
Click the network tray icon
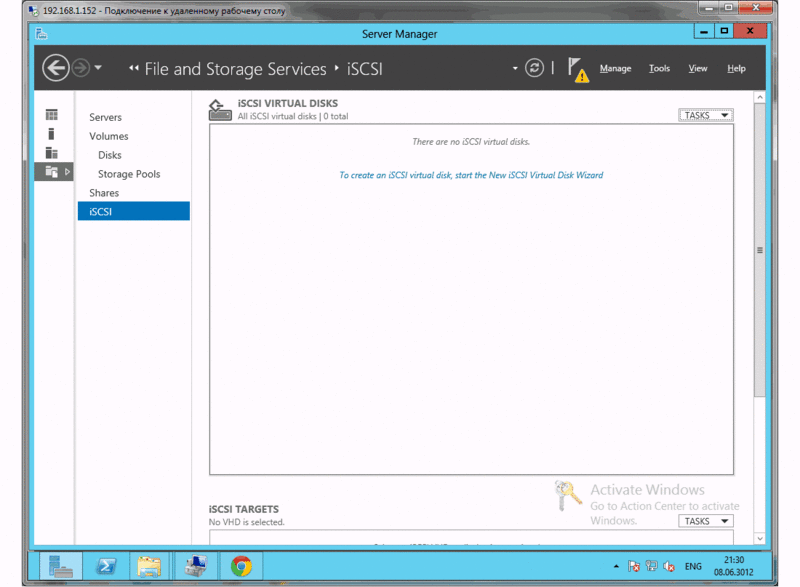click(652, 566)
